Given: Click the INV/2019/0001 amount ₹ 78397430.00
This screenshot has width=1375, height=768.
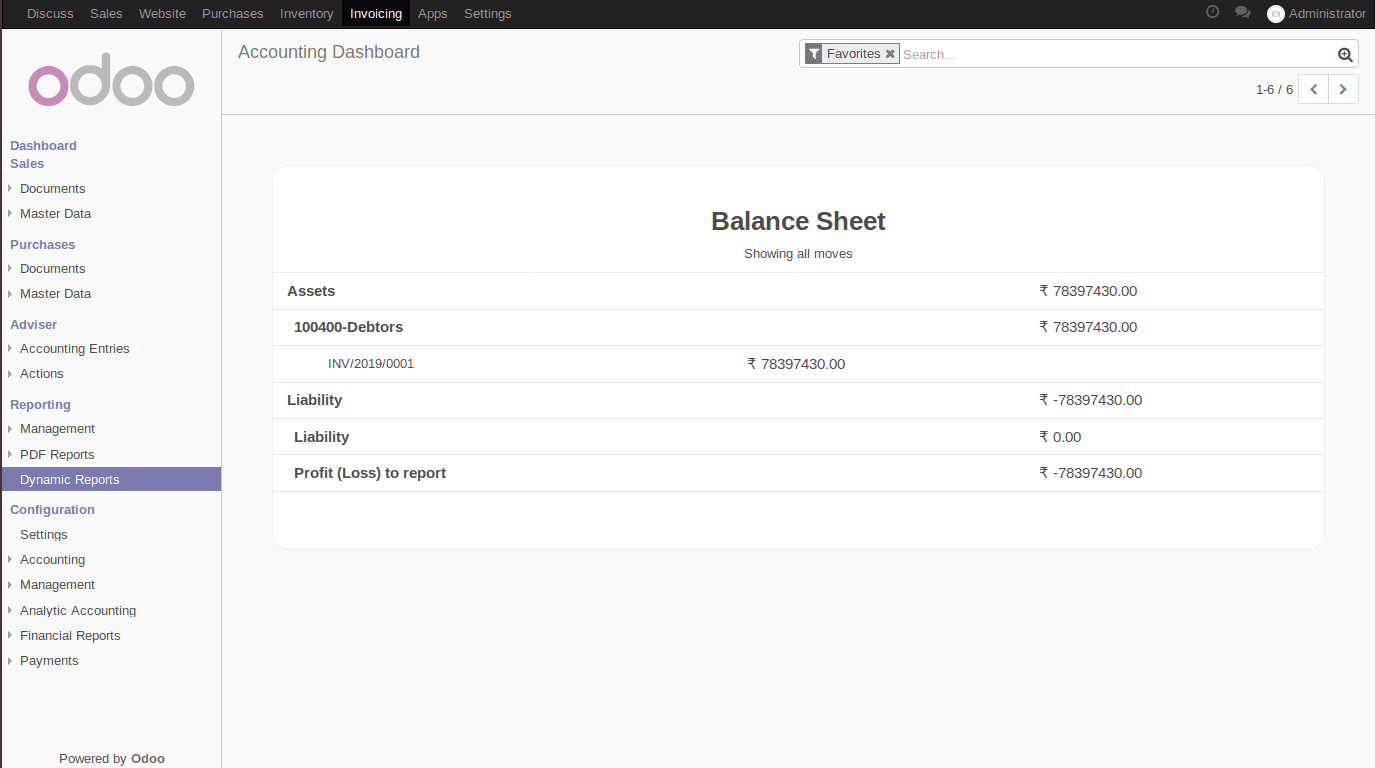Looking at the screenshot, I should 796,364.
